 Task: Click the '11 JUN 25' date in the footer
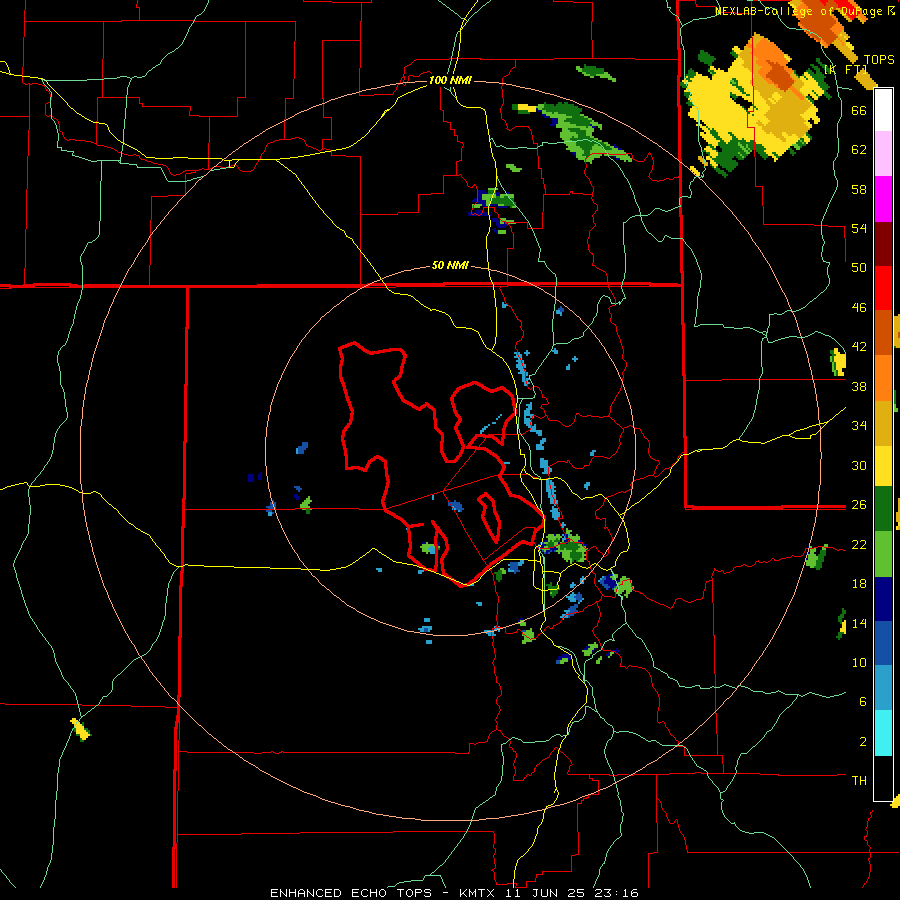pos(546,893)
